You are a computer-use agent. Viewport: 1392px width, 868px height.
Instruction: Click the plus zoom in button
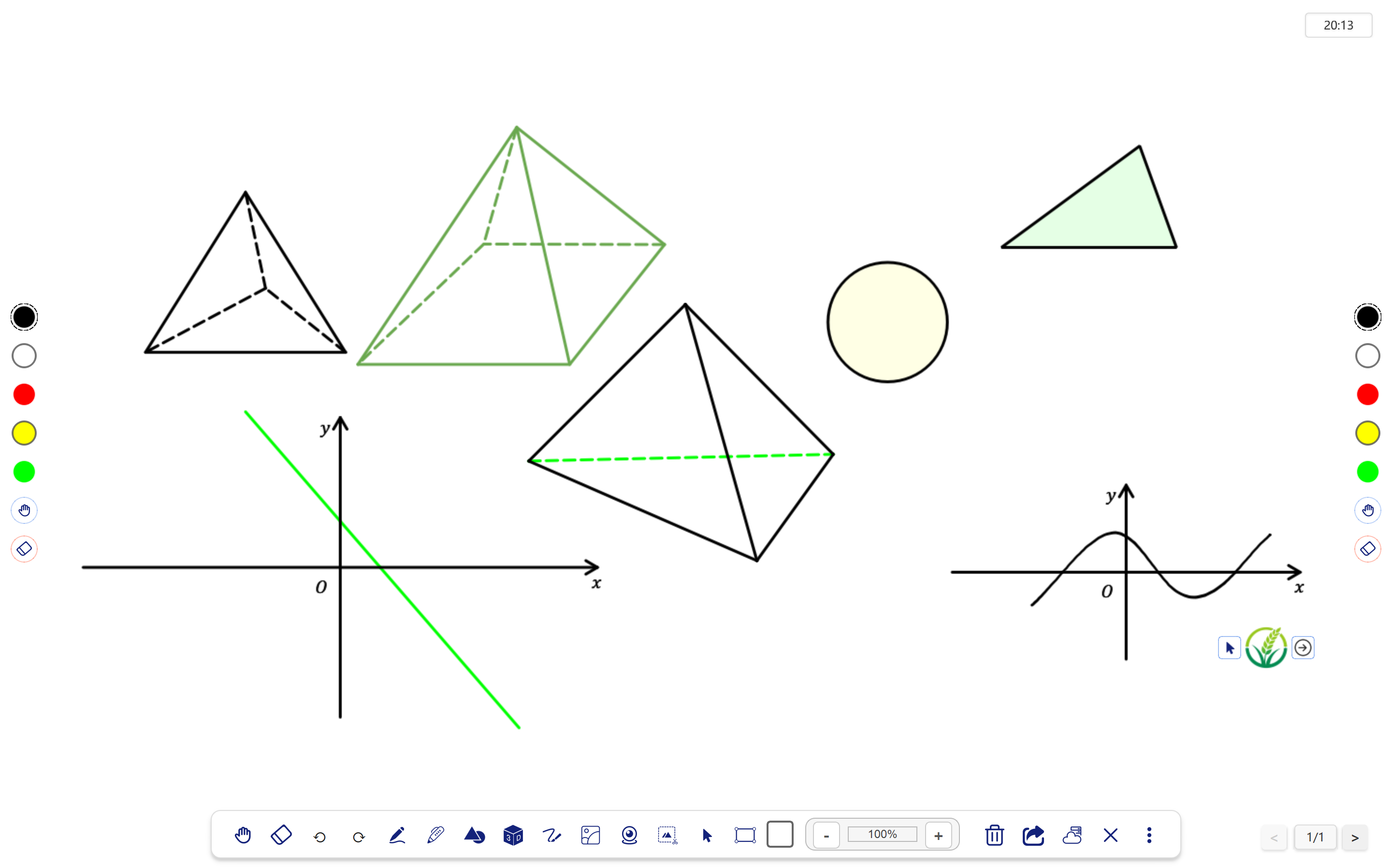[x=938, y=836]
